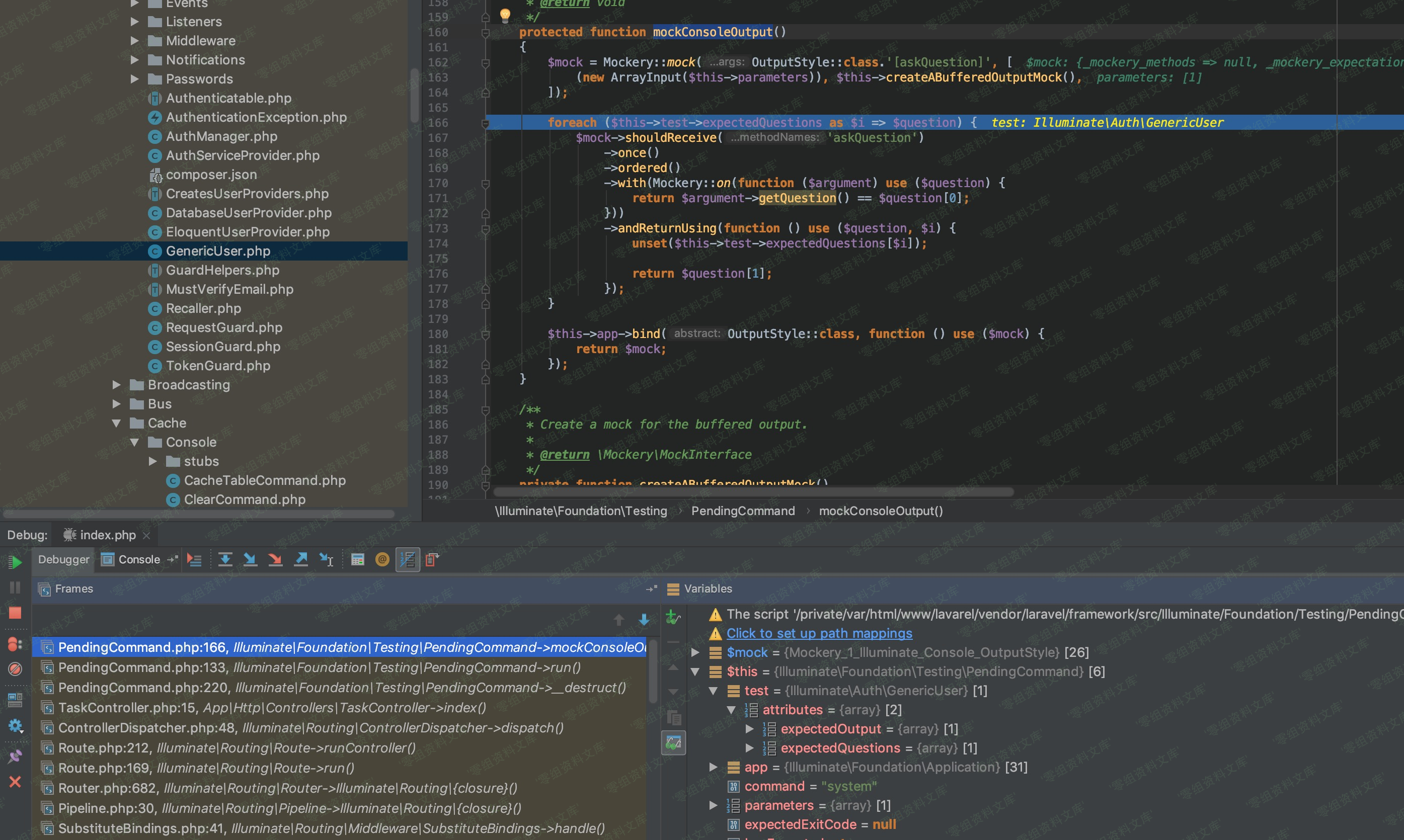Click PendingCommand in the editor breadcrumb
This screenshot has width=1404, height=840.
point(742,511)
